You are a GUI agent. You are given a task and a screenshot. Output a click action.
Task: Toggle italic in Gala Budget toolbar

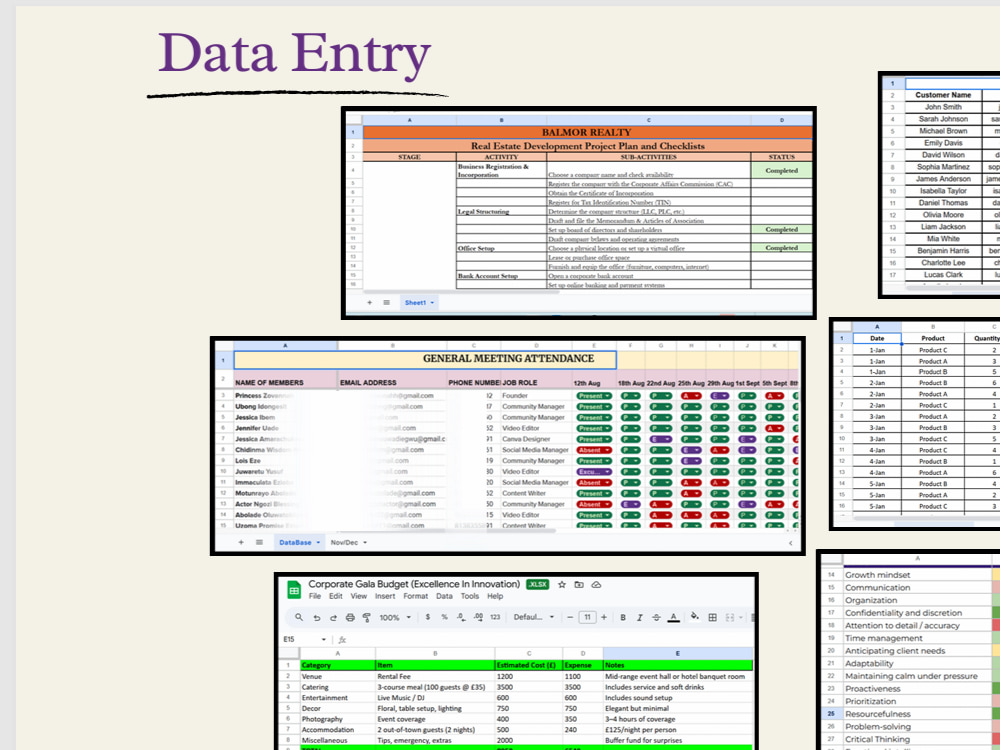[x=639, y=617]
